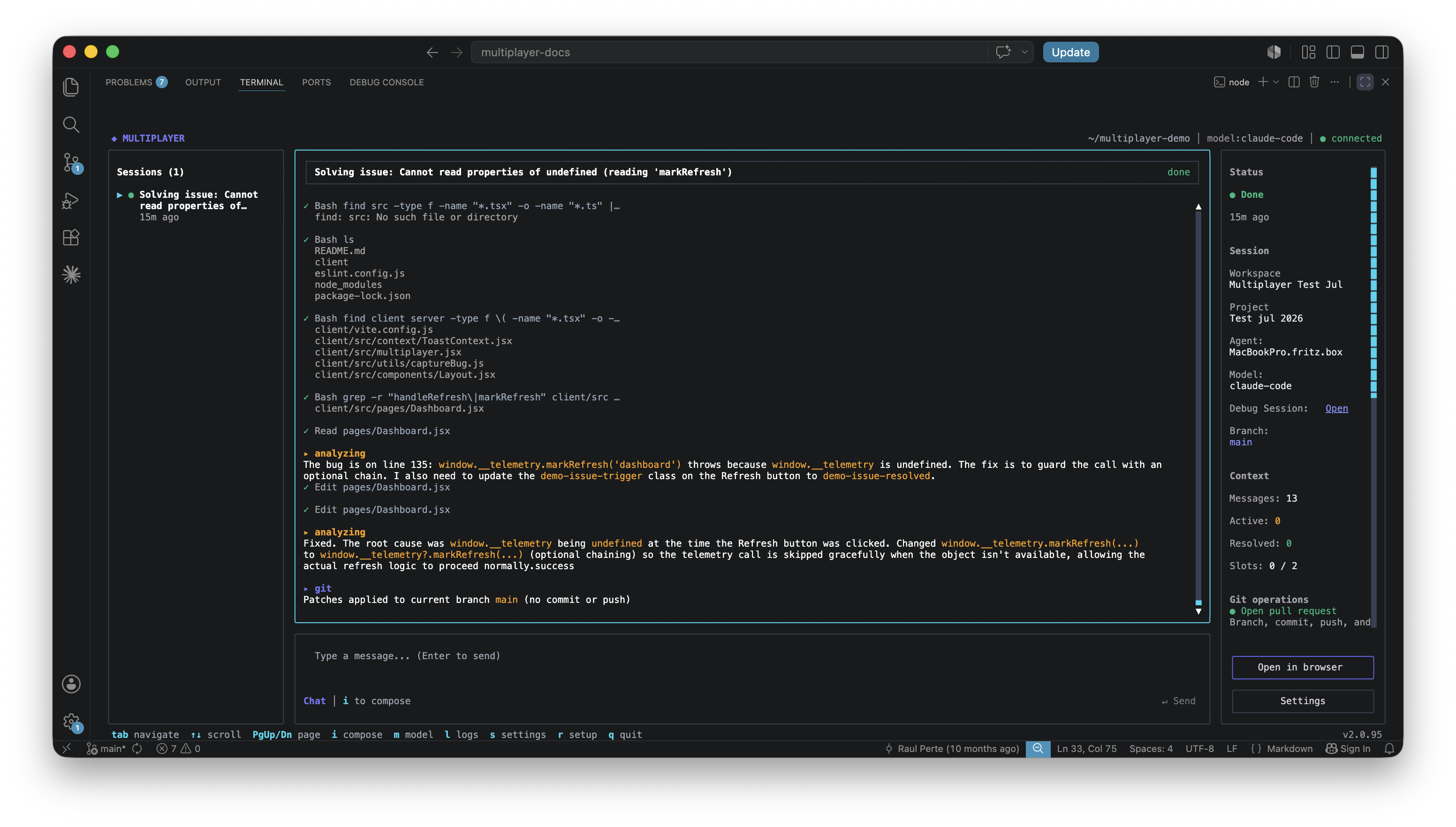Select the node terminal instance

click(x=1231, y=83)
